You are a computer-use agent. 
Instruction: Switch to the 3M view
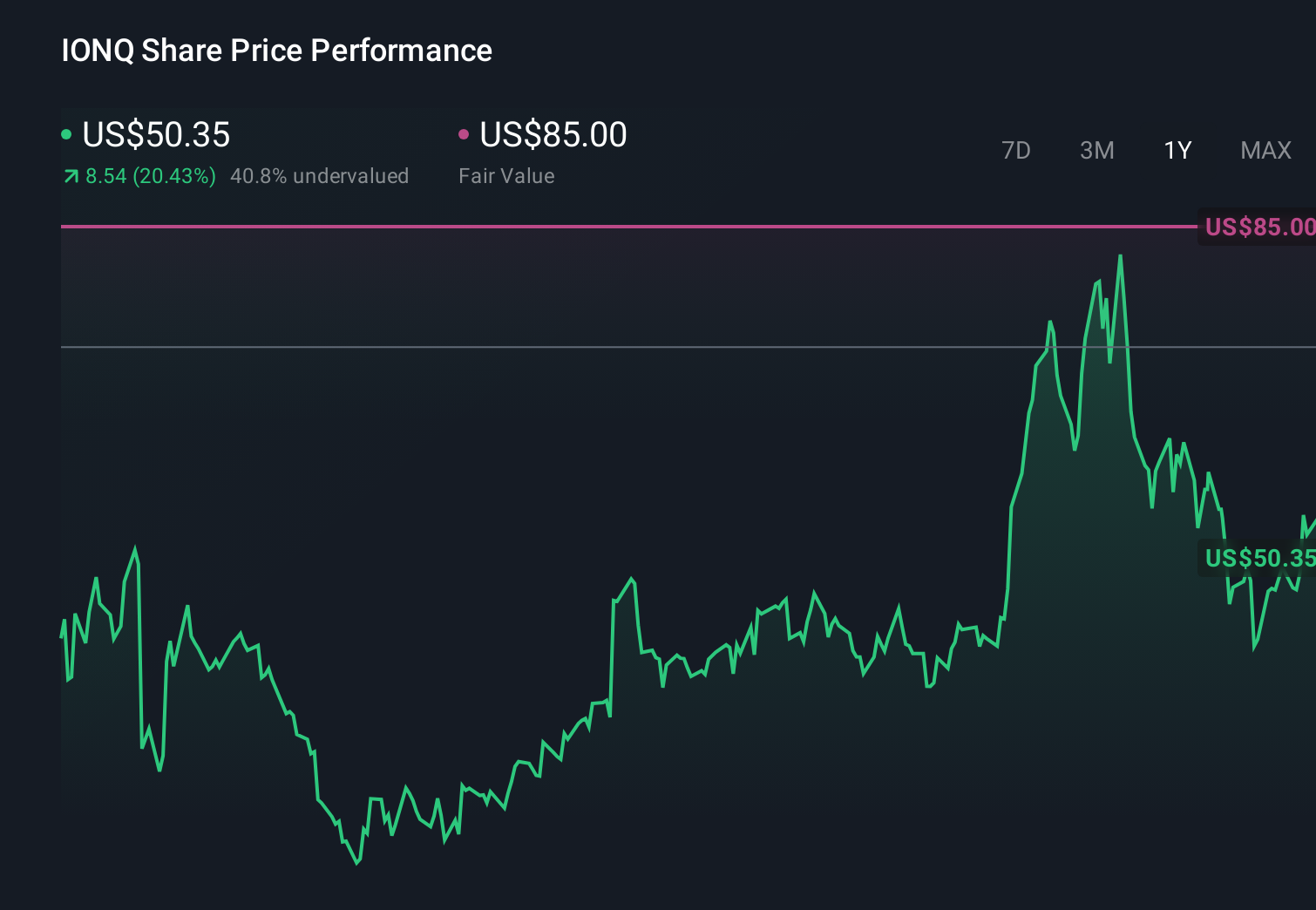pyautogui.click(x=1096, y=150)
